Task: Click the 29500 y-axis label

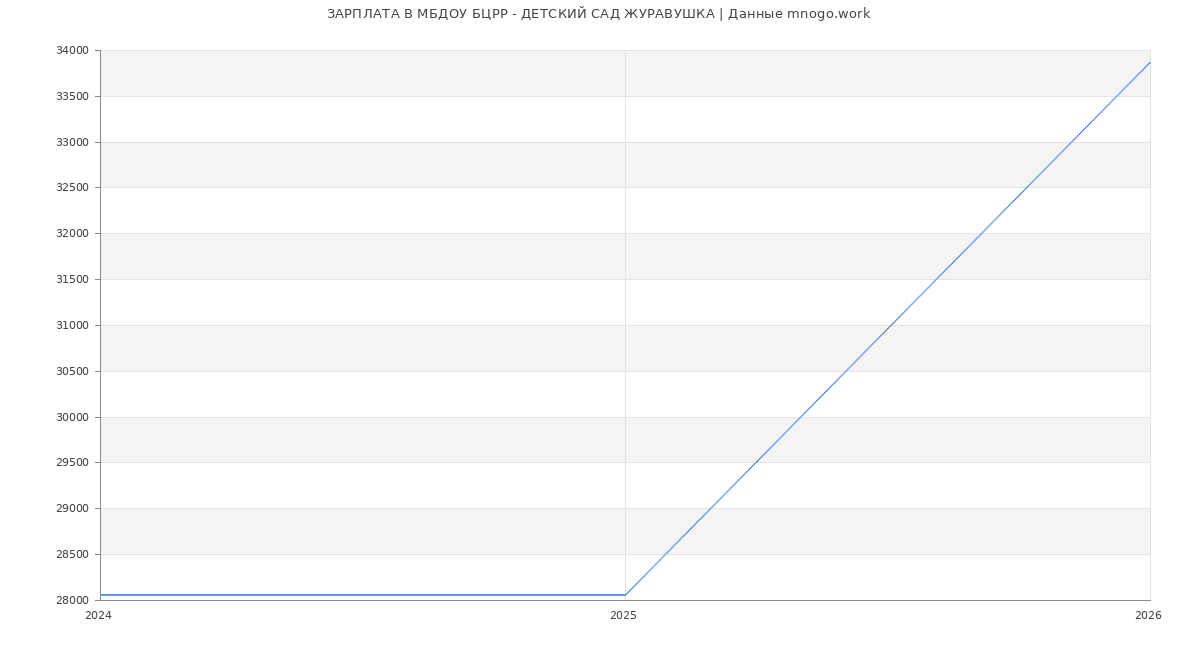Action: click(74, 463)
